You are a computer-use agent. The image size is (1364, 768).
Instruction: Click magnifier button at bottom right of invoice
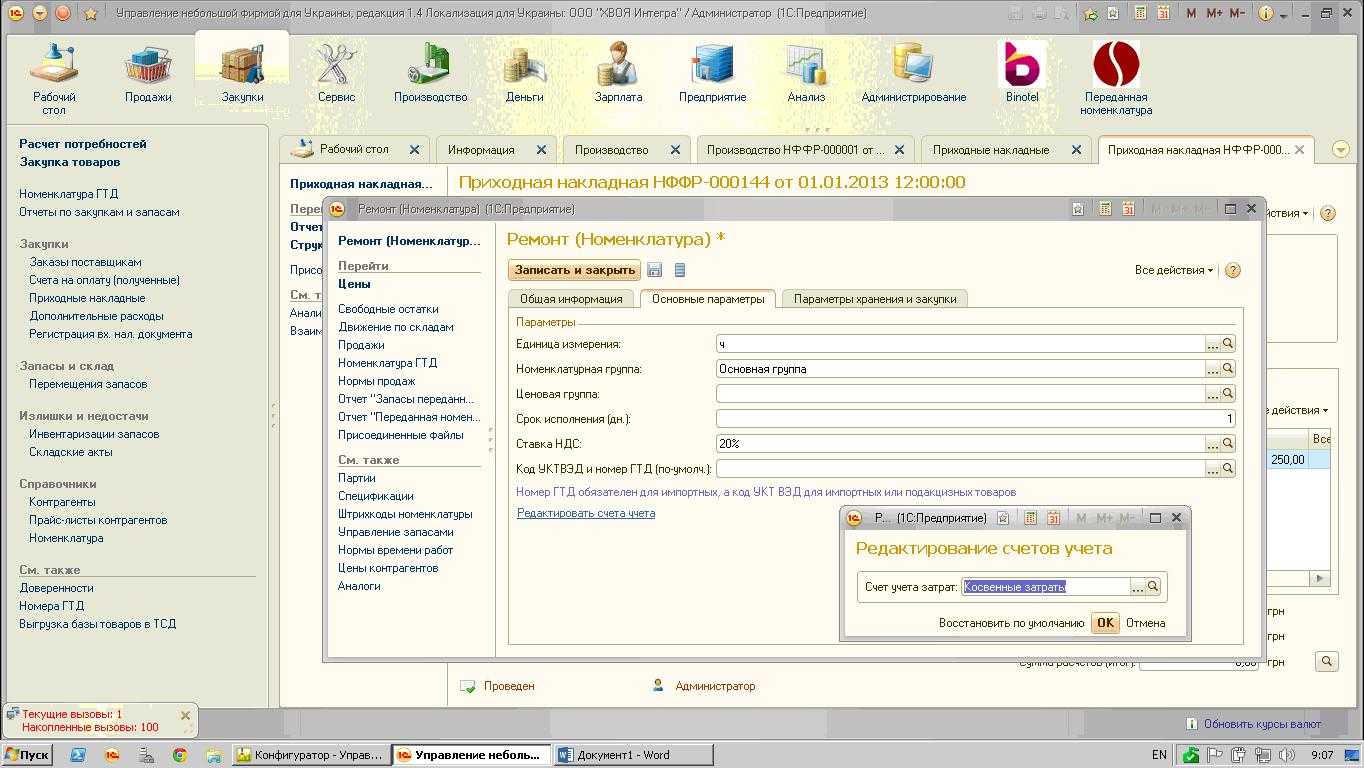pos(1326,661)
